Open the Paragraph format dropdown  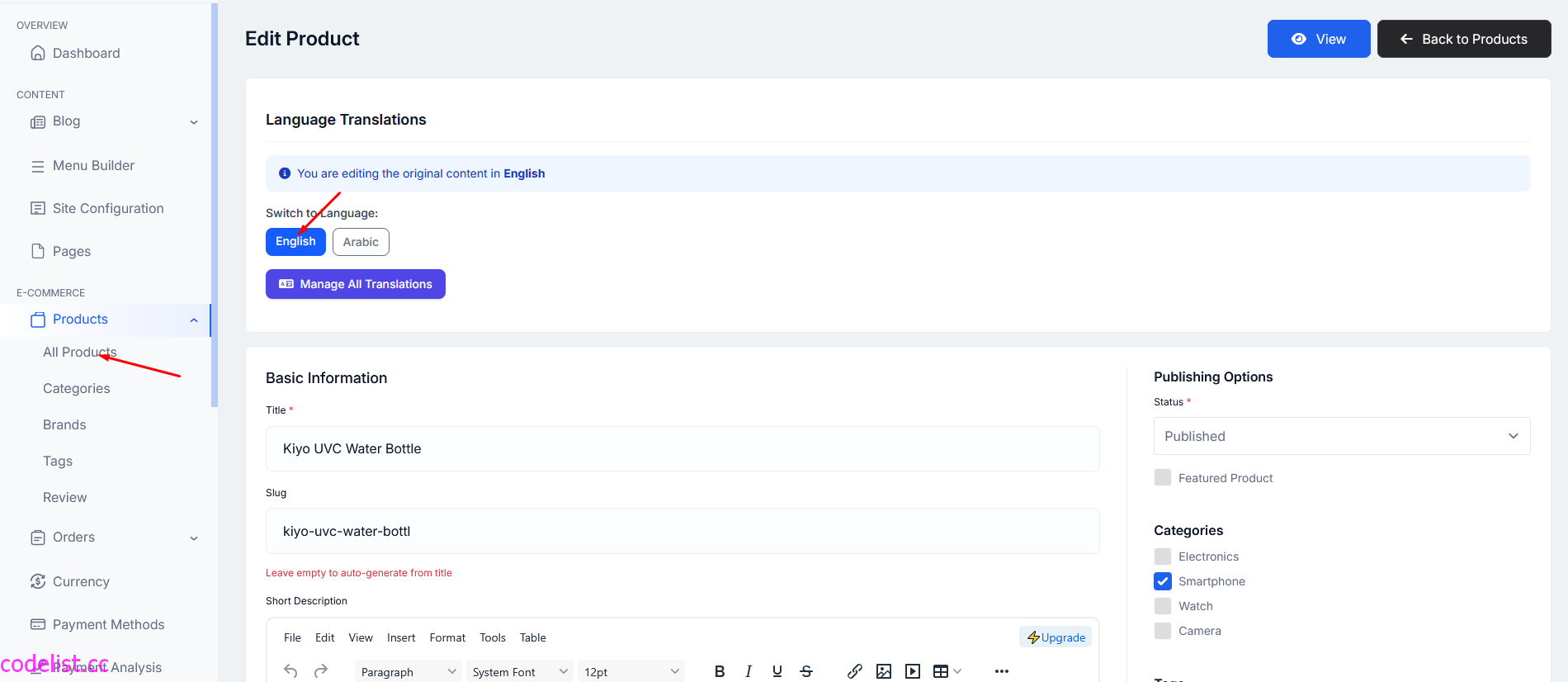tap(409, 671)
